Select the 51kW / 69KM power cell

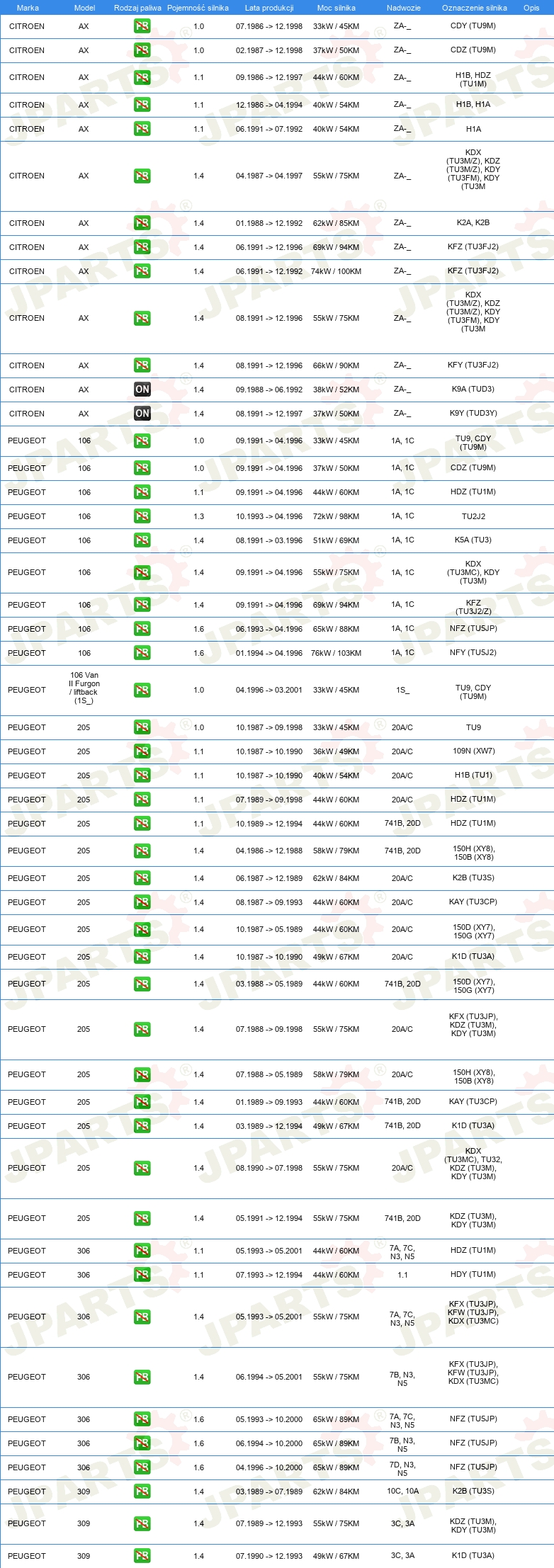click(x=337, y=540)
